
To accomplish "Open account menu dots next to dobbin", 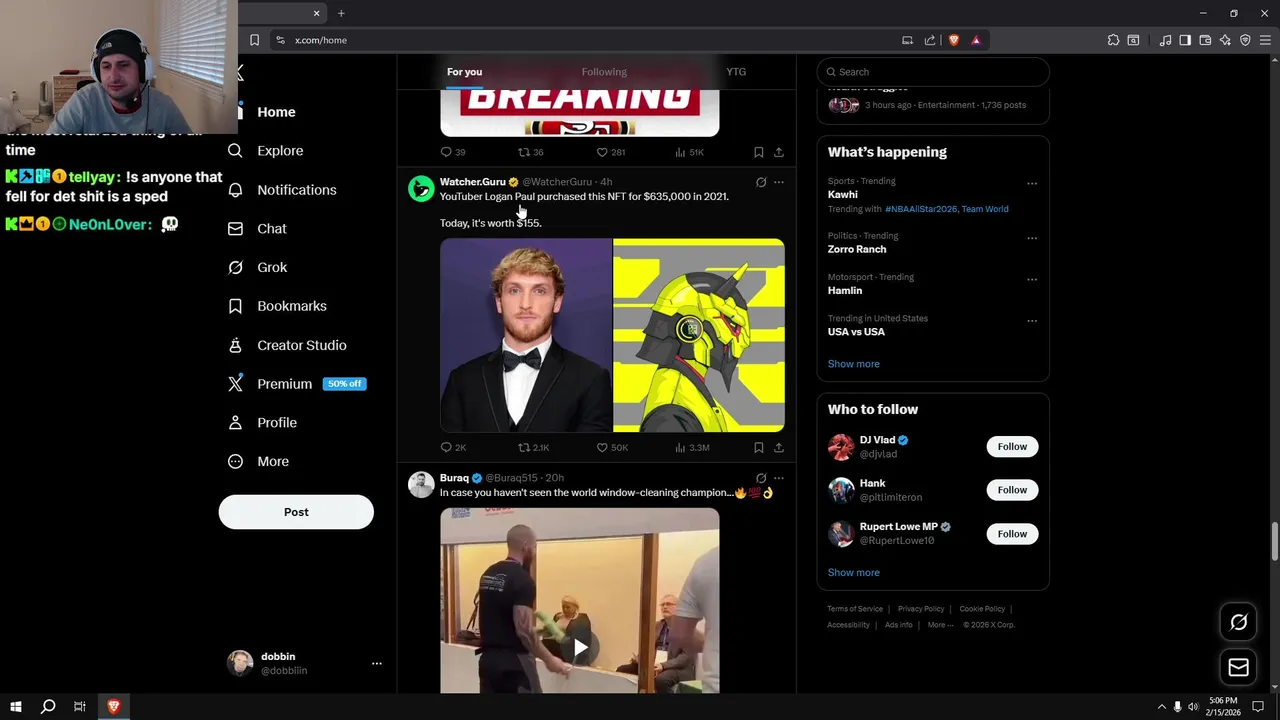I will coord(377,663).
